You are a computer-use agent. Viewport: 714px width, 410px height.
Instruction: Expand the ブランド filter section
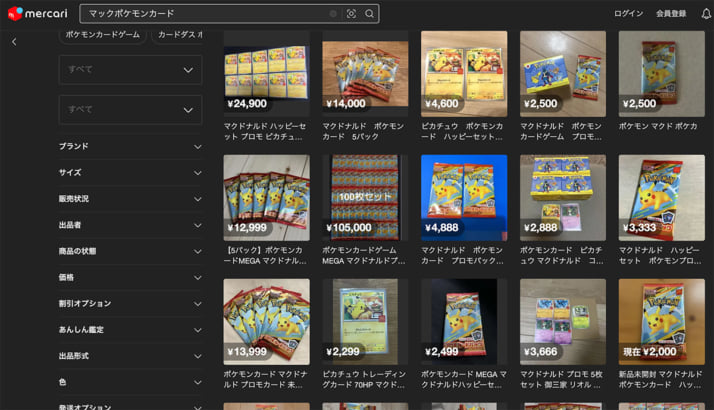(130, 146)
